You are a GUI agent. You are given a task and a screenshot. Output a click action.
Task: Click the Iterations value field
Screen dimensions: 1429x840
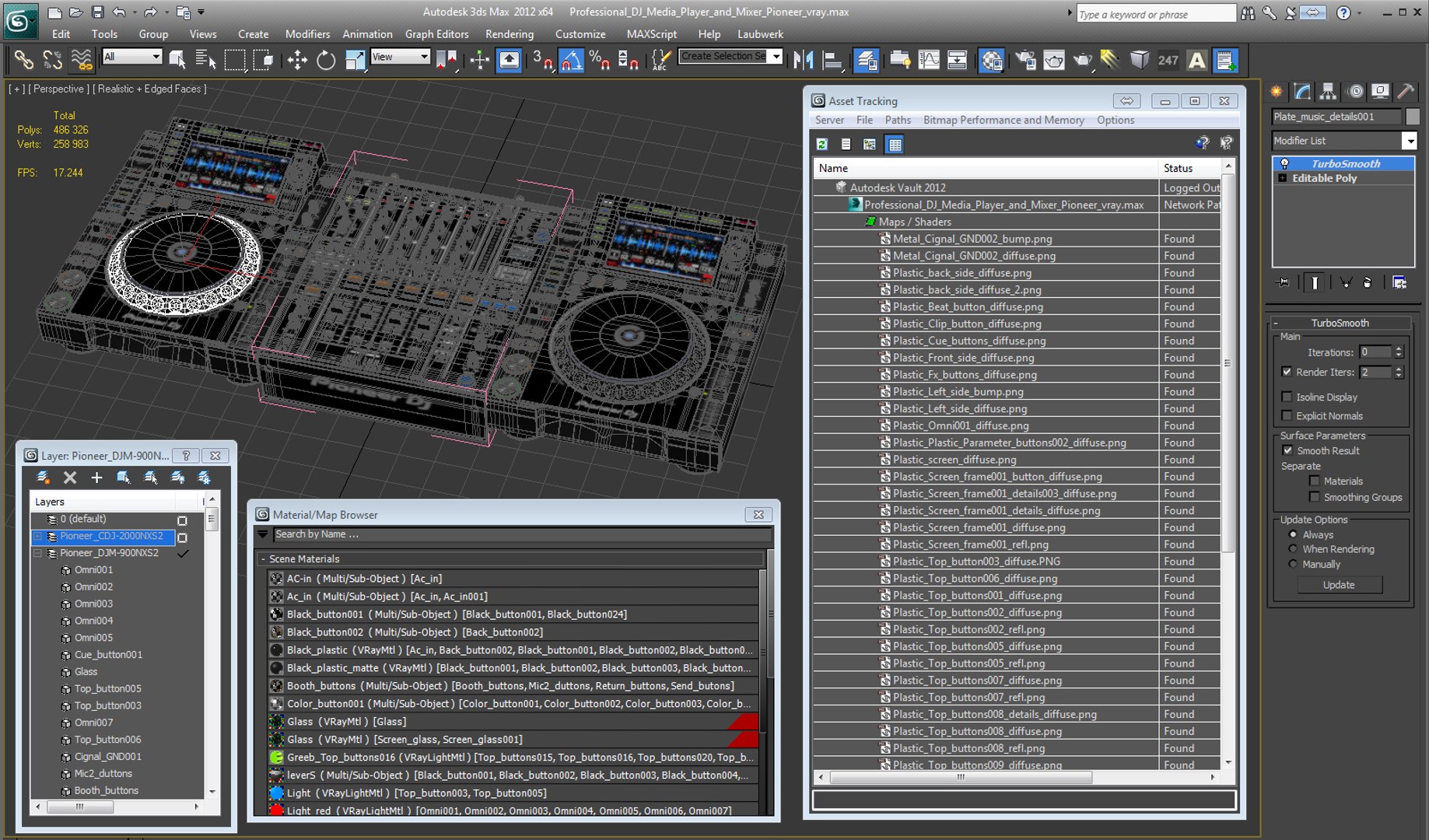click(x=1375, y=352)
